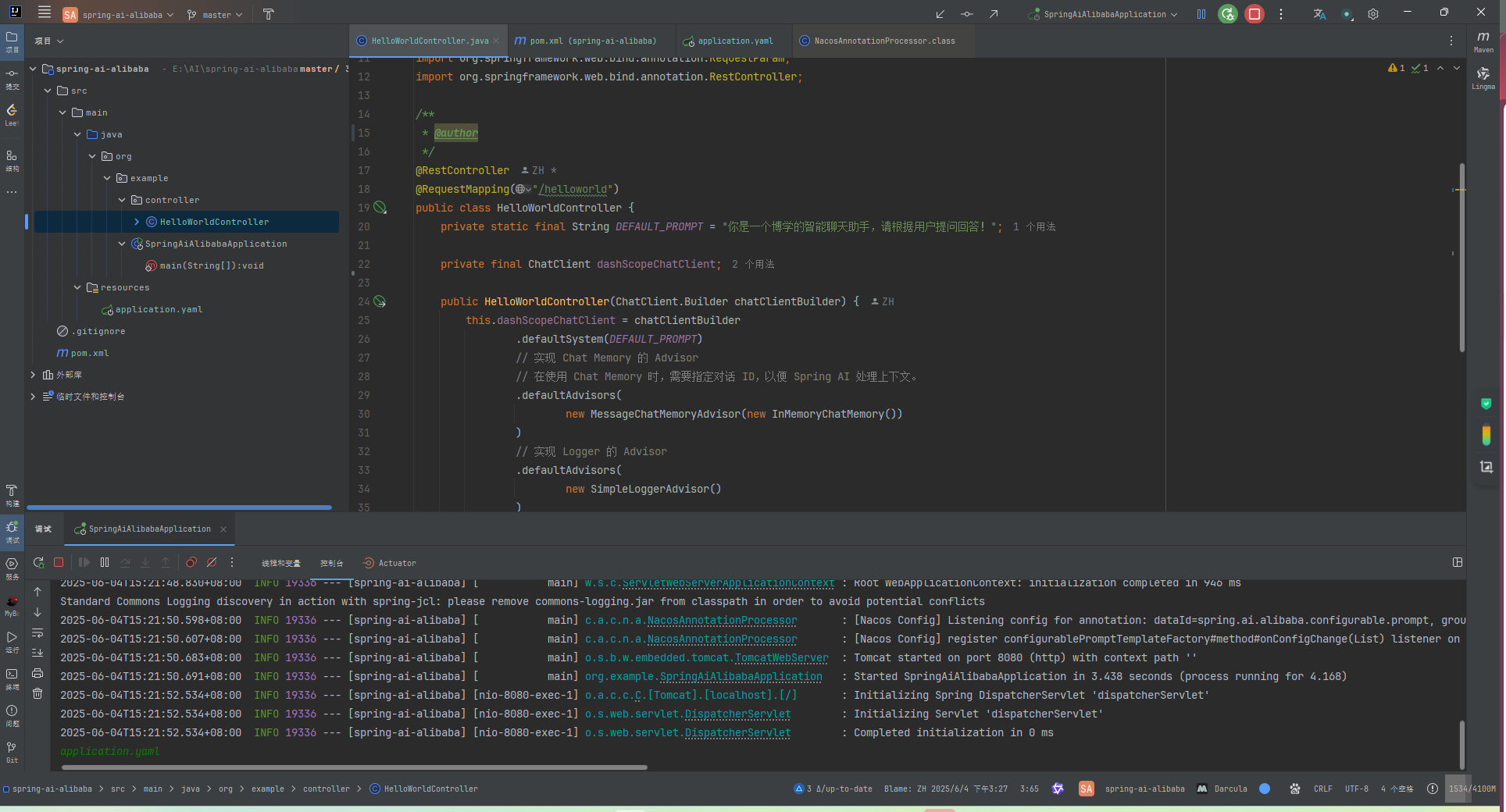Screen dimensions: 1506x812
Task: Open the Services tool window
Action: click(x=12, y=568)
